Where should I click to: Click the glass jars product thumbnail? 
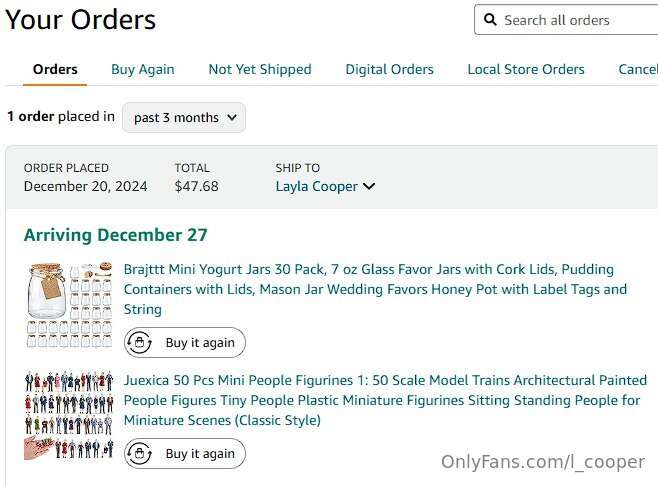click(x=69, y=305)
